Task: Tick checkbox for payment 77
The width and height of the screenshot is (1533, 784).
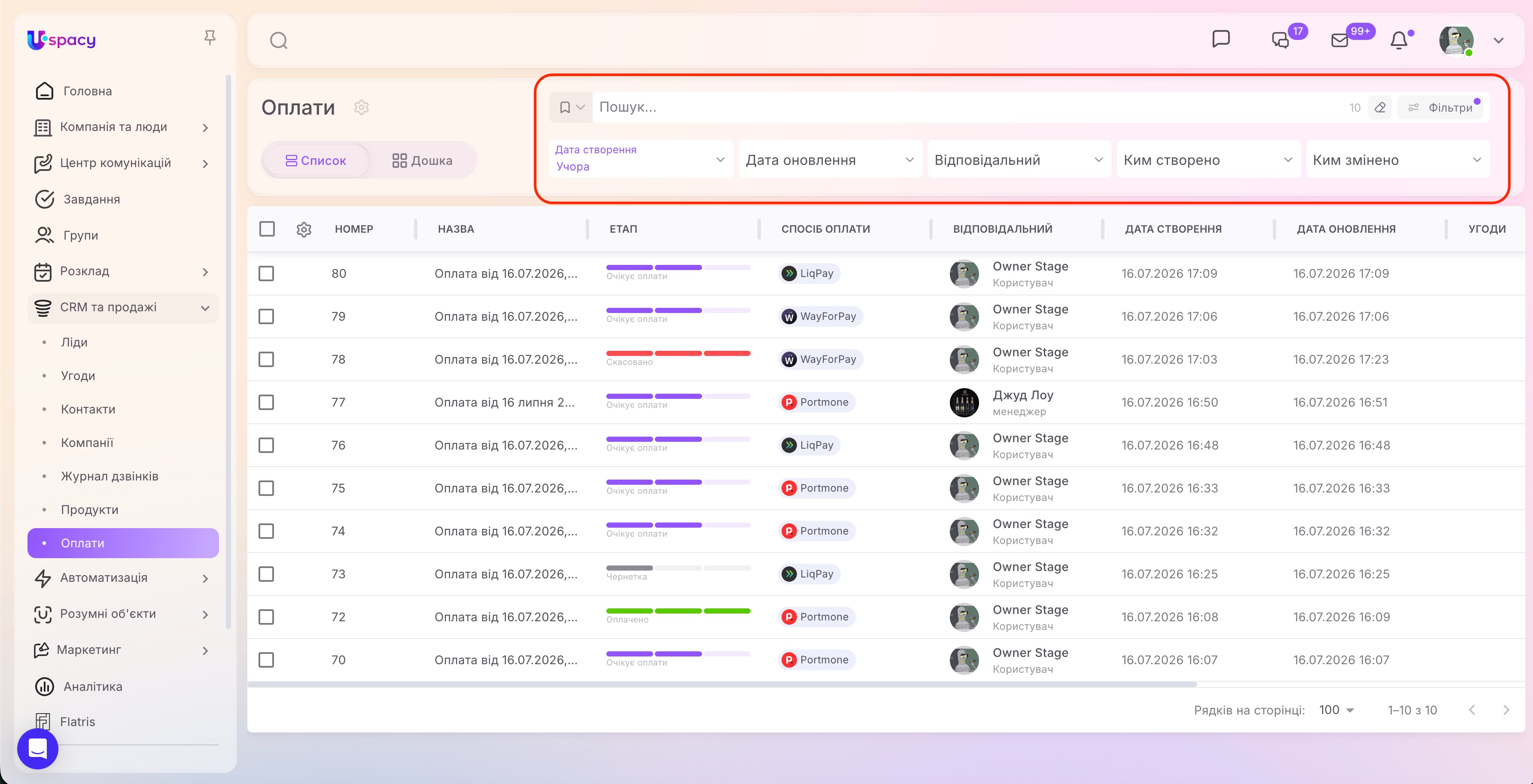Action: click(x=266, y=402)
